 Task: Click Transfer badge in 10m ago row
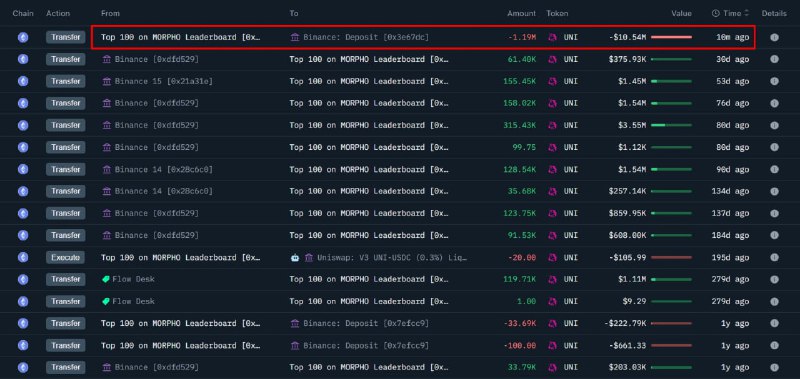click(x=65, y=37)
